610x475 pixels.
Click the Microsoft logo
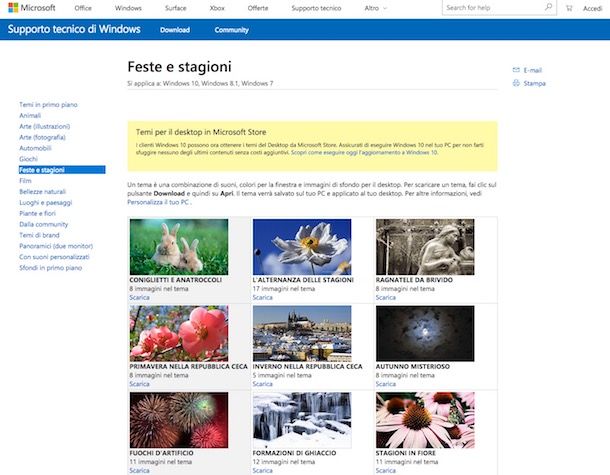(x=32, y=7)
